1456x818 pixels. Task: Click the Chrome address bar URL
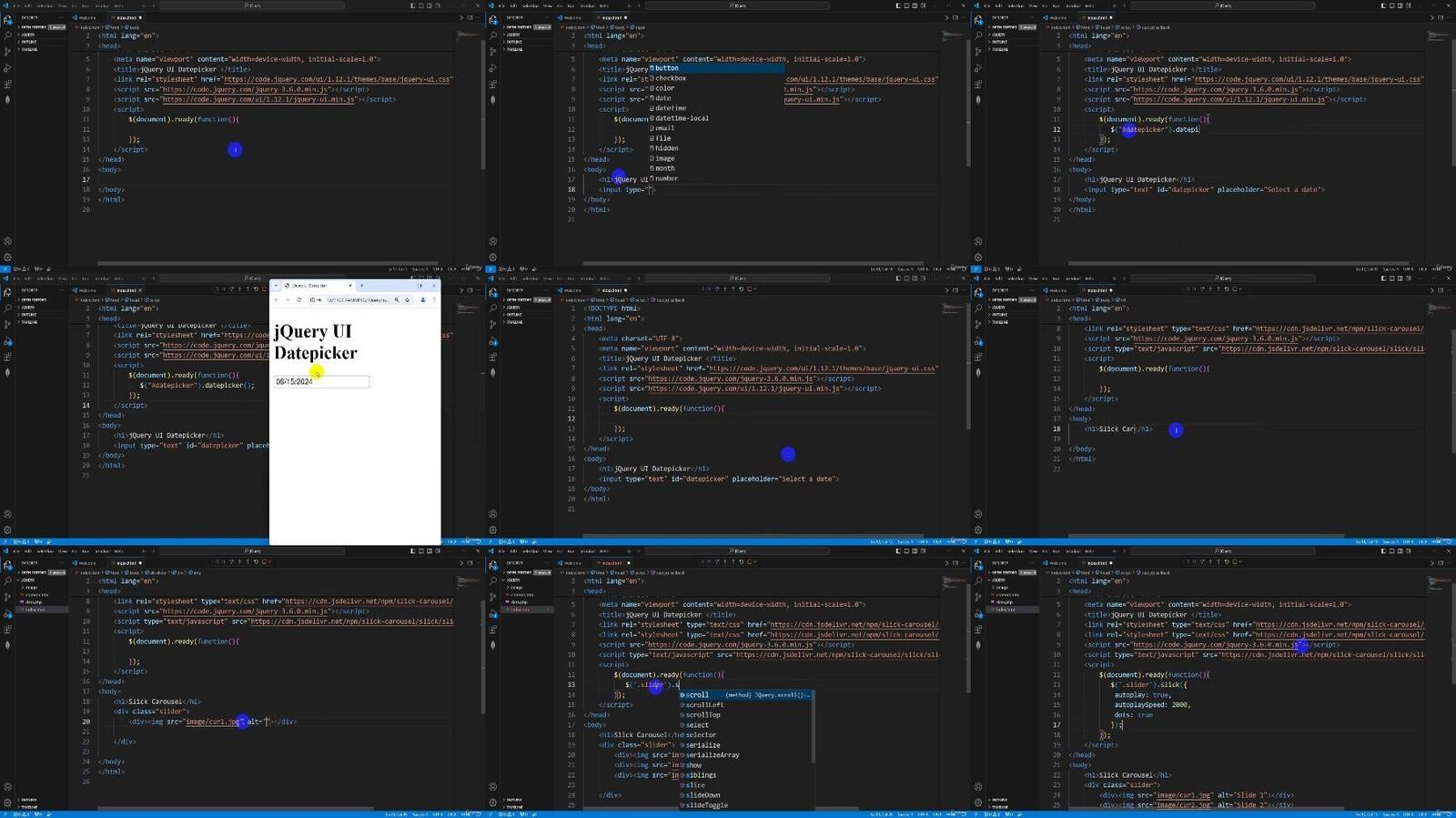click(358, 299)
